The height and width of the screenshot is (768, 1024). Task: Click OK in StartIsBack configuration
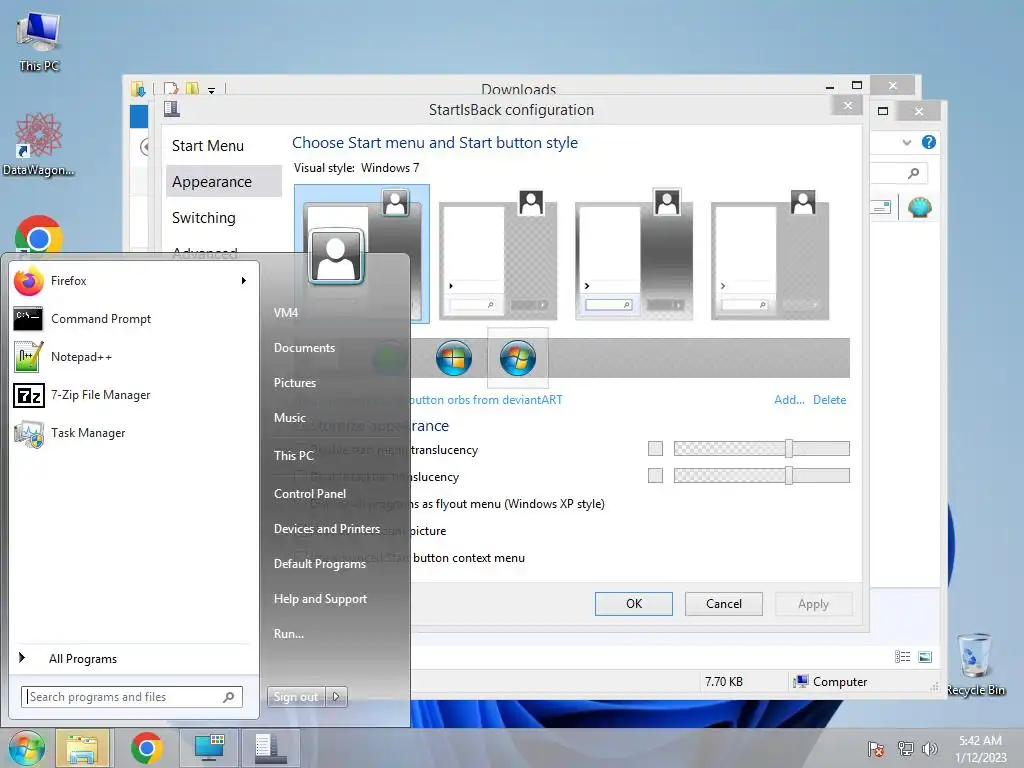[633, 604]
